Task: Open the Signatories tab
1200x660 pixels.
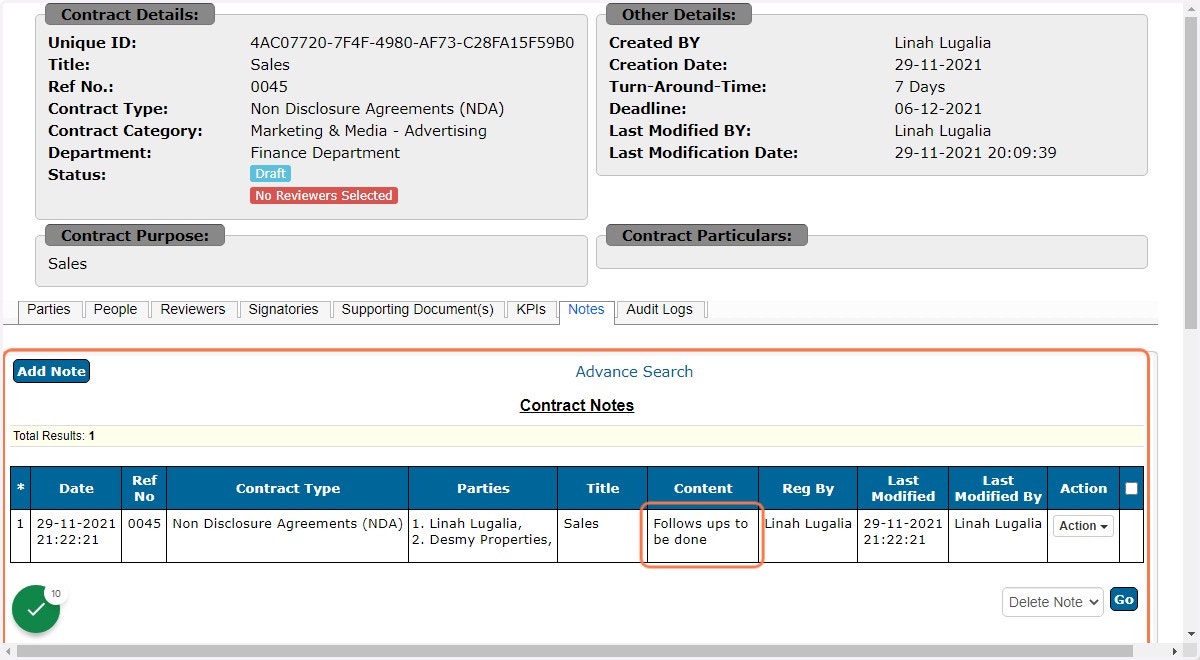Action: click(x=283, y=310)
